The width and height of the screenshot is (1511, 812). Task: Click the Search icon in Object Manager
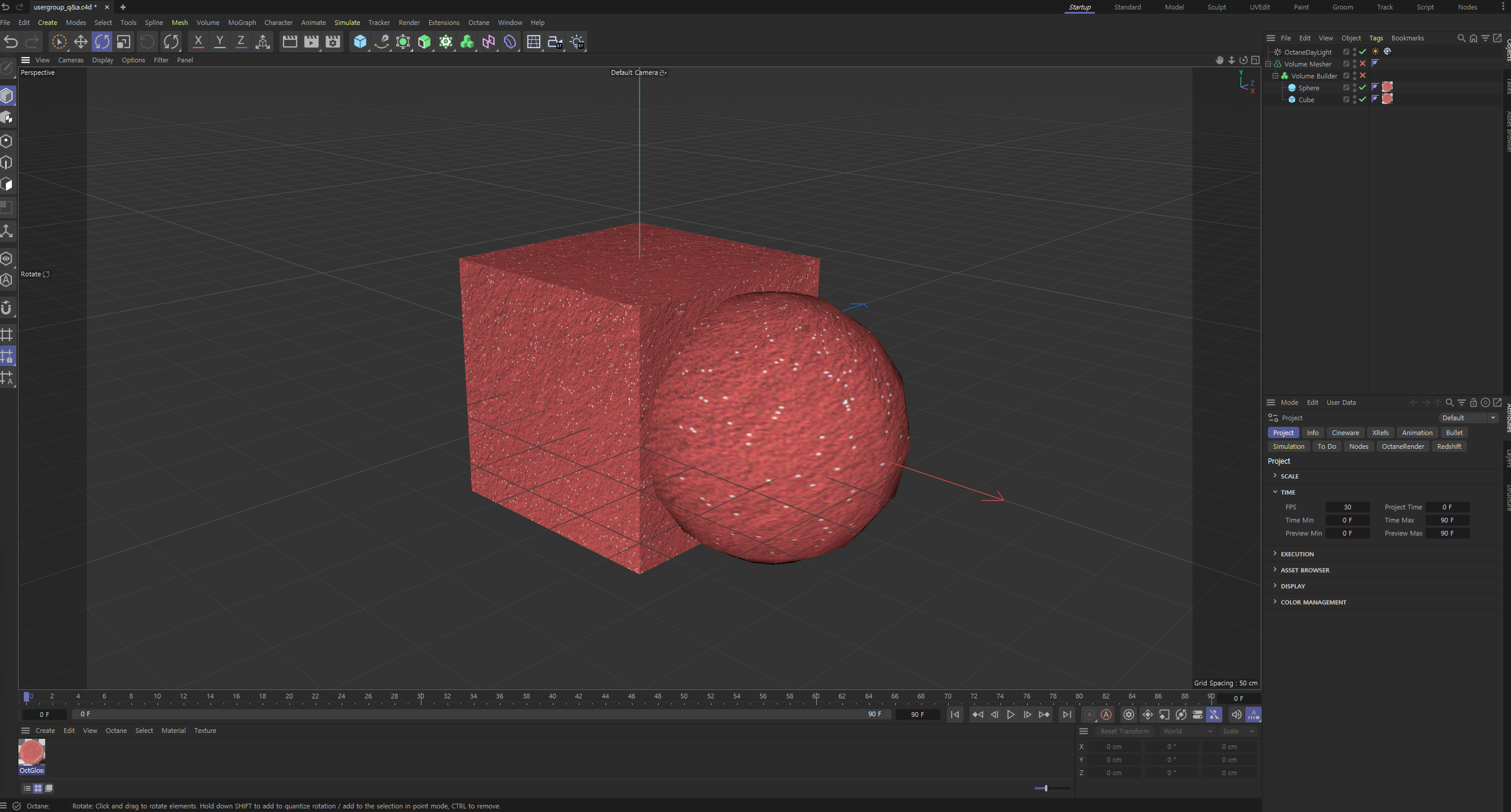(x=1461, y=38)
